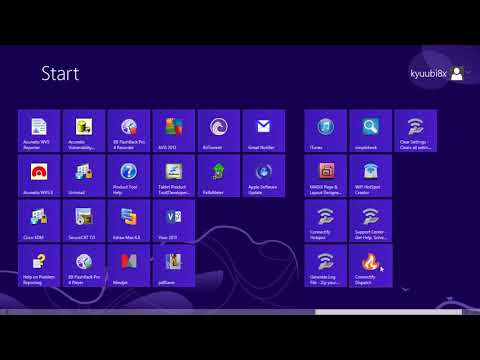The height and width of the screenshot is (360, 480).
Task: Open the Product Tool Help tile
Action: click(129, 176)
